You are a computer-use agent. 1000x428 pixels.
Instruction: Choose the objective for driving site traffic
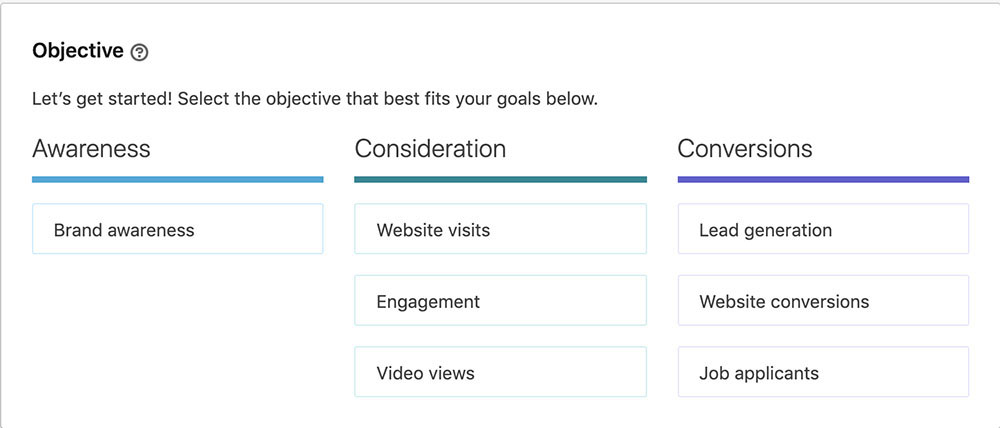(500, 229)
